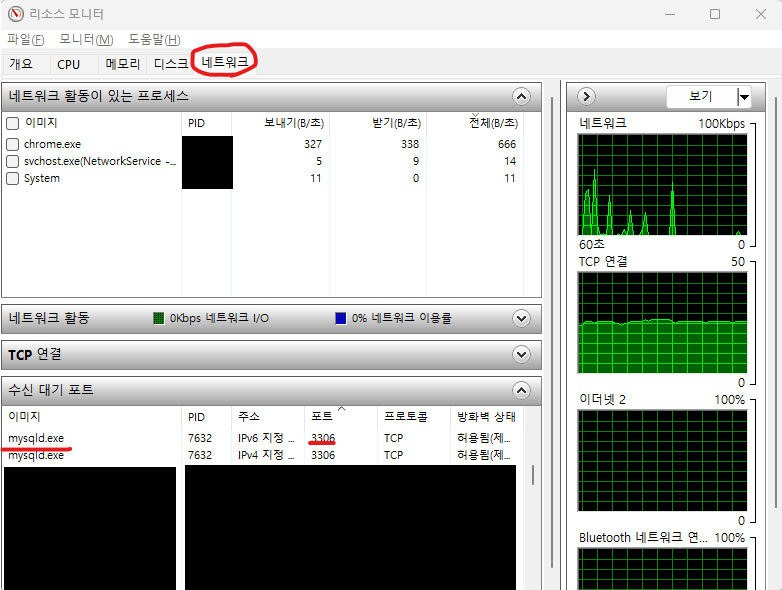Image resolution: width=782 pixels, height=590 pixels.
Task: Open the 도움말(H) menu
Action: pyautogui.click(x=154, y=39)
